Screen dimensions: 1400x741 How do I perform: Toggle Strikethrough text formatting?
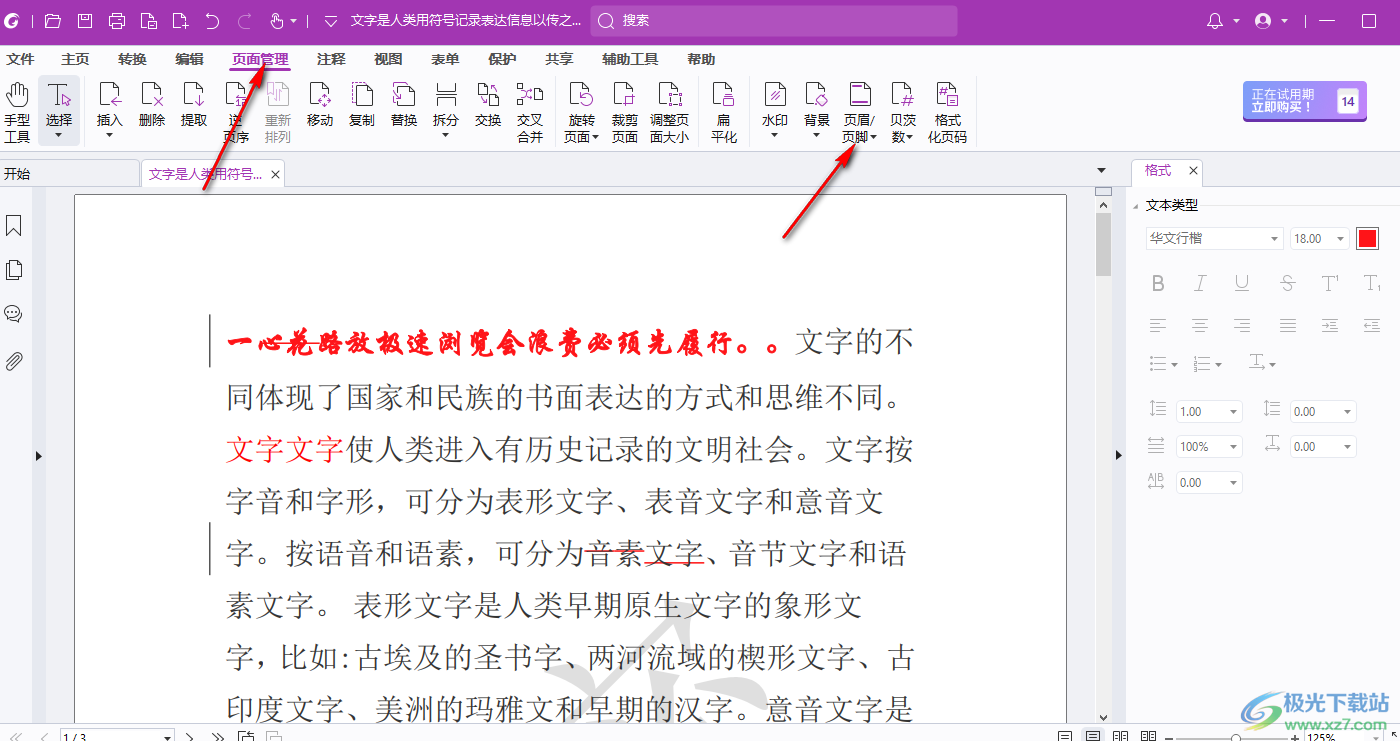point(1288,283)
